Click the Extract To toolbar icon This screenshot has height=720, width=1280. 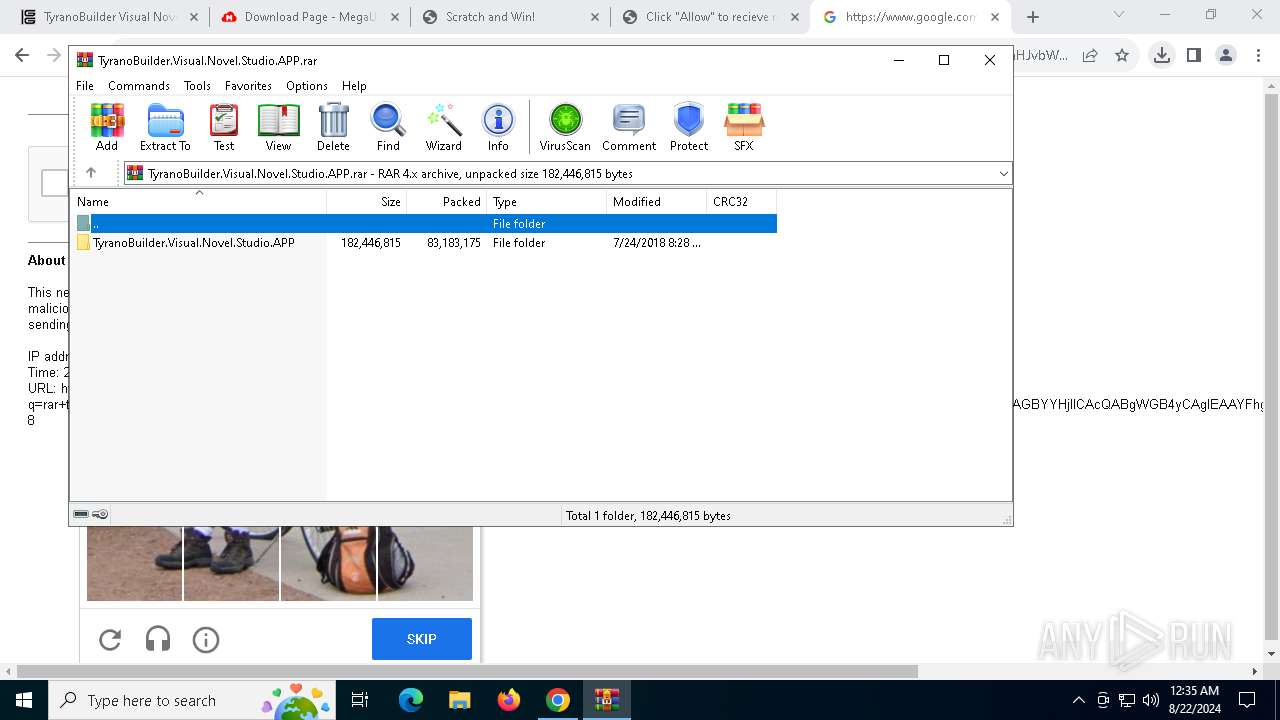165,127
